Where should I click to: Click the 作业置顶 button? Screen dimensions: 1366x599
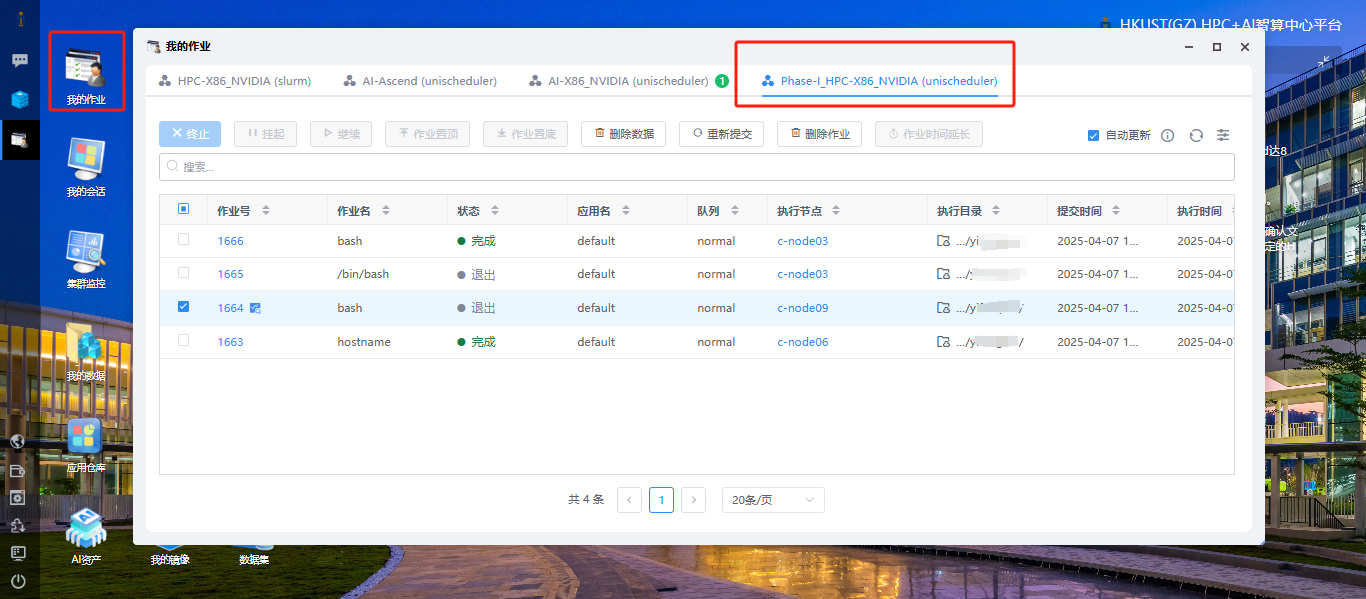[428, 134]
